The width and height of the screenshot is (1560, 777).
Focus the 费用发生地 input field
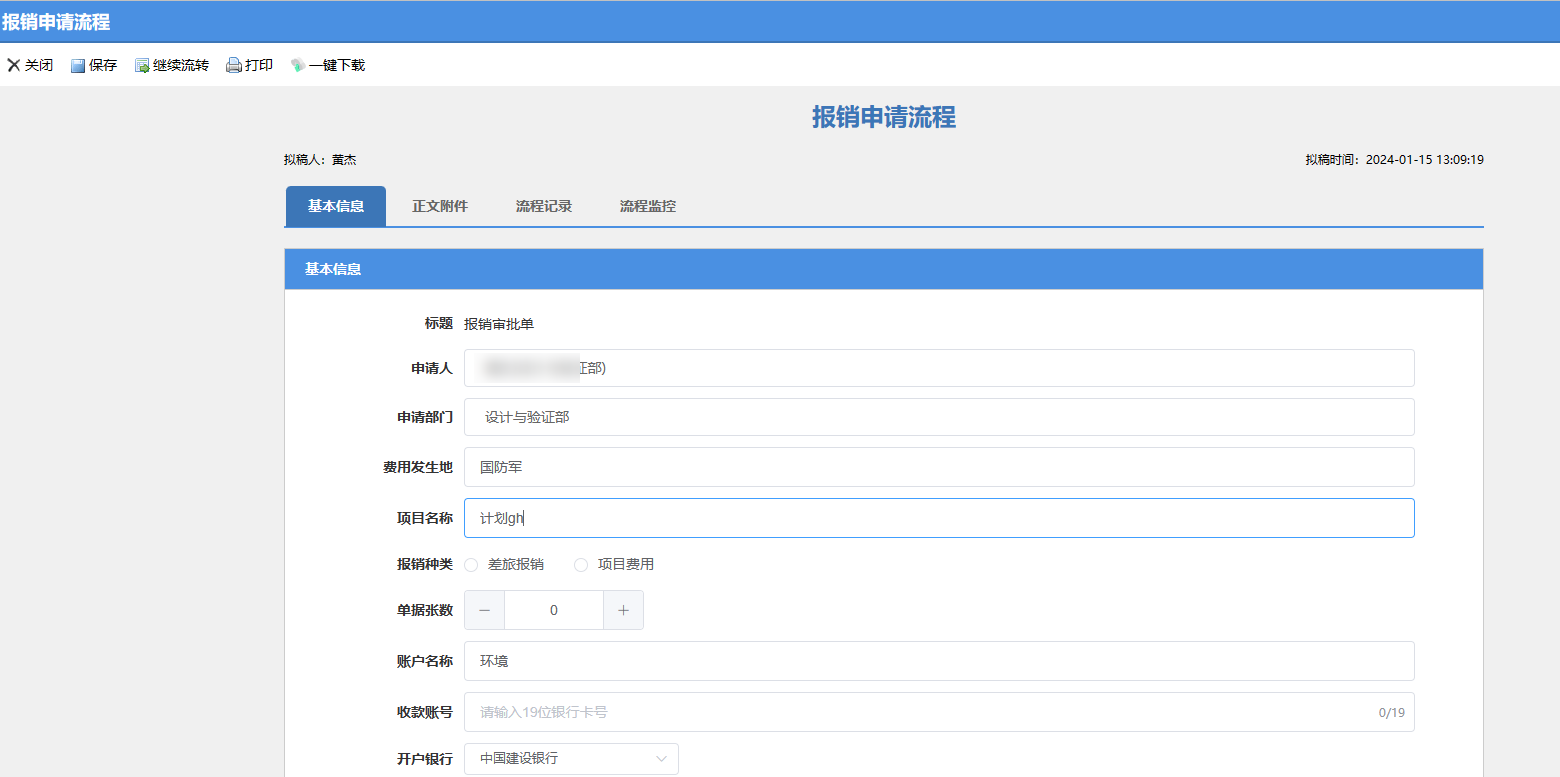(x=938, y=467)
